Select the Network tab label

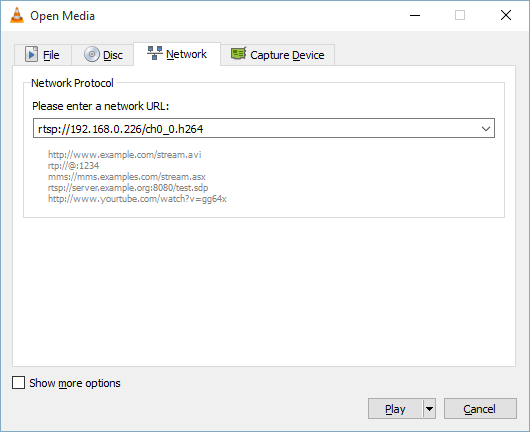click(186, 54)
